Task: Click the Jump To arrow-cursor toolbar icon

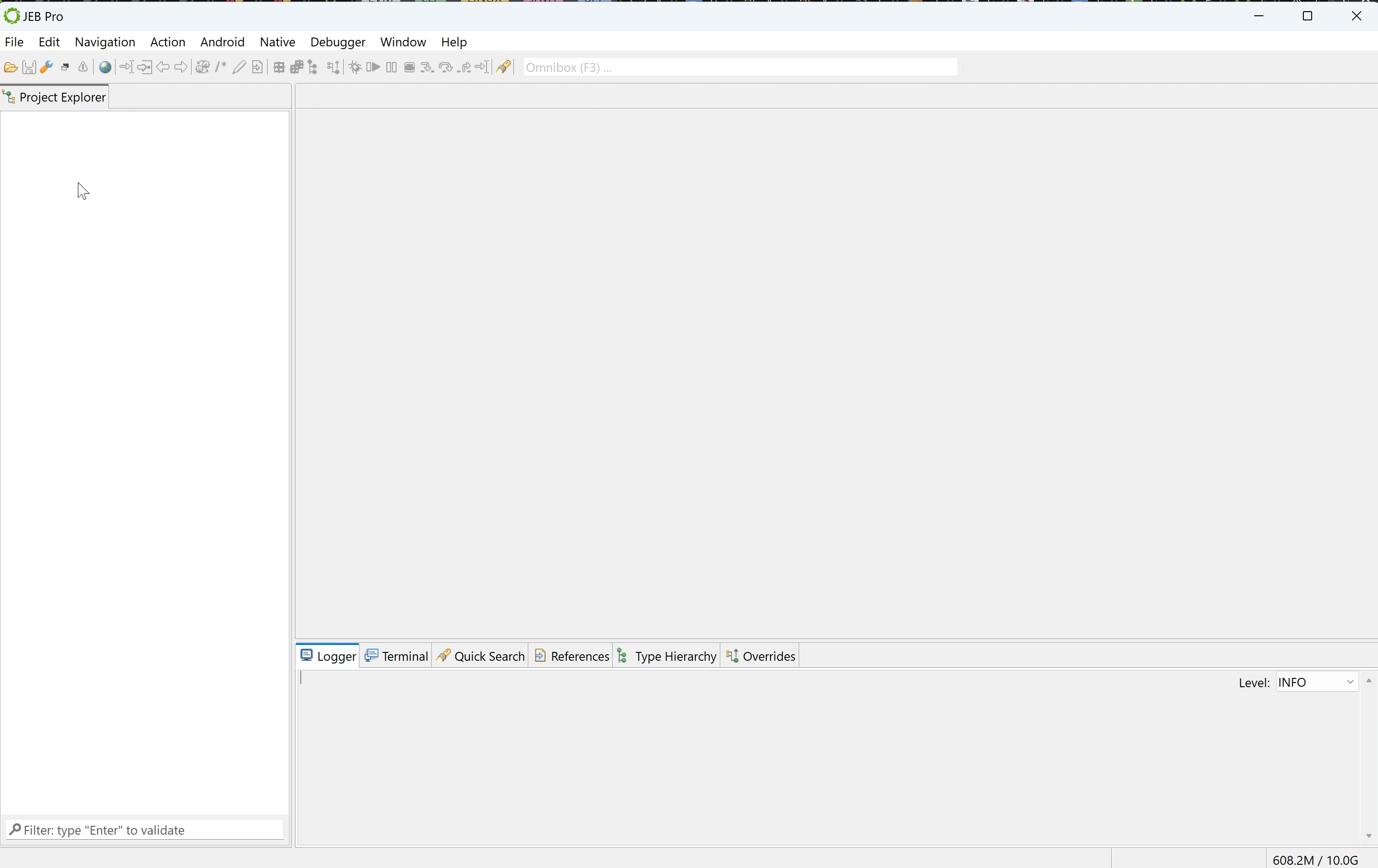Action: [x=127, y=68]
